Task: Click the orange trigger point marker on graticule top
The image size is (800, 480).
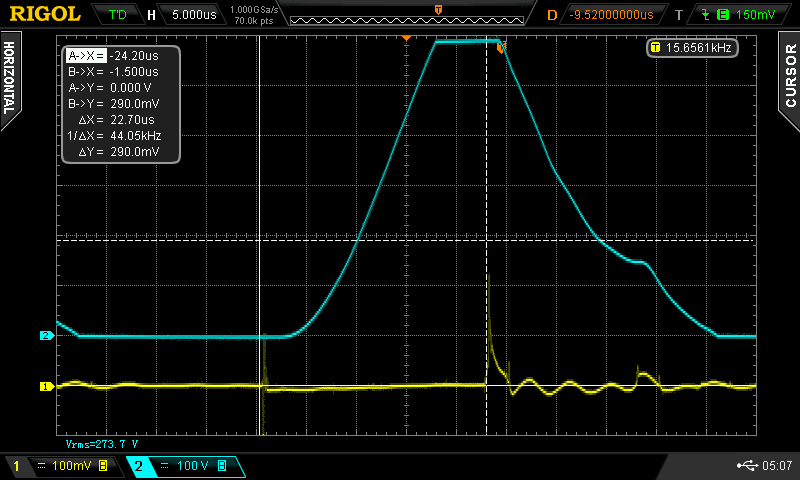Action: [406, 38]
